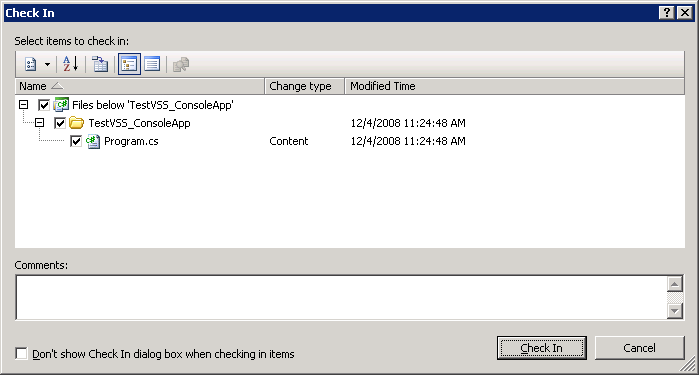Screen dimensions: 699x375
Task: Enable Don't show Check In dialog checkbox
Action: [21, 354]
